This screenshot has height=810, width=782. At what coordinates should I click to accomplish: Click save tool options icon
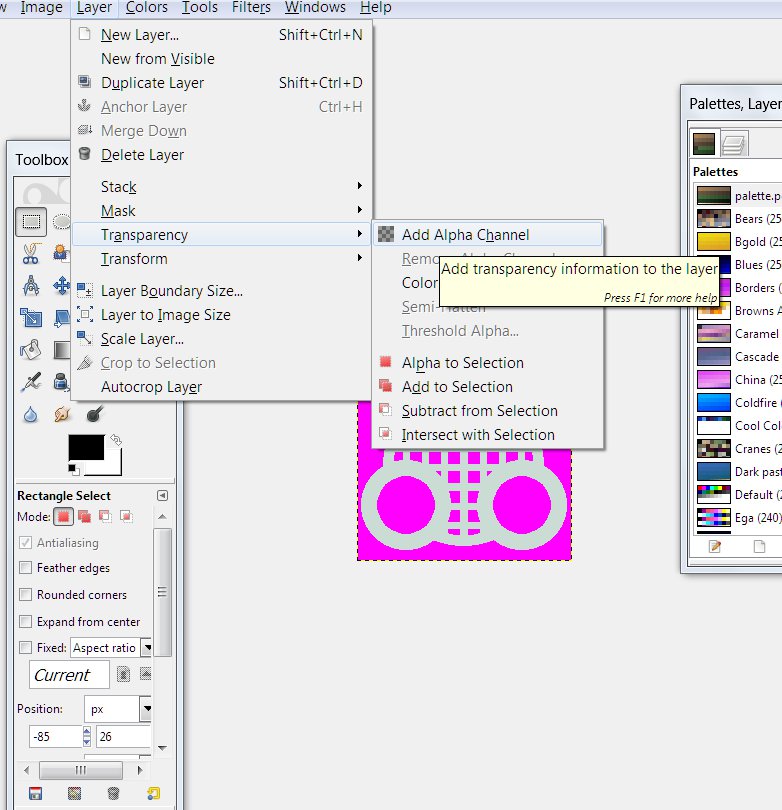(x=36, y=794)
